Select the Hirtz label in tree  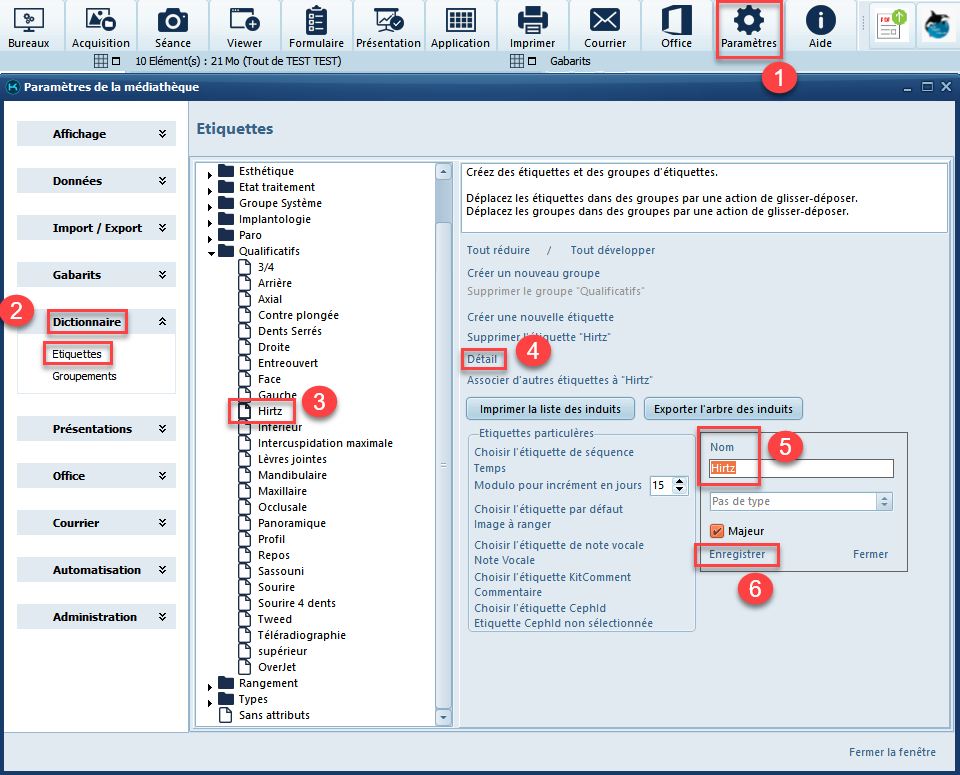click(x=269, y=411)
